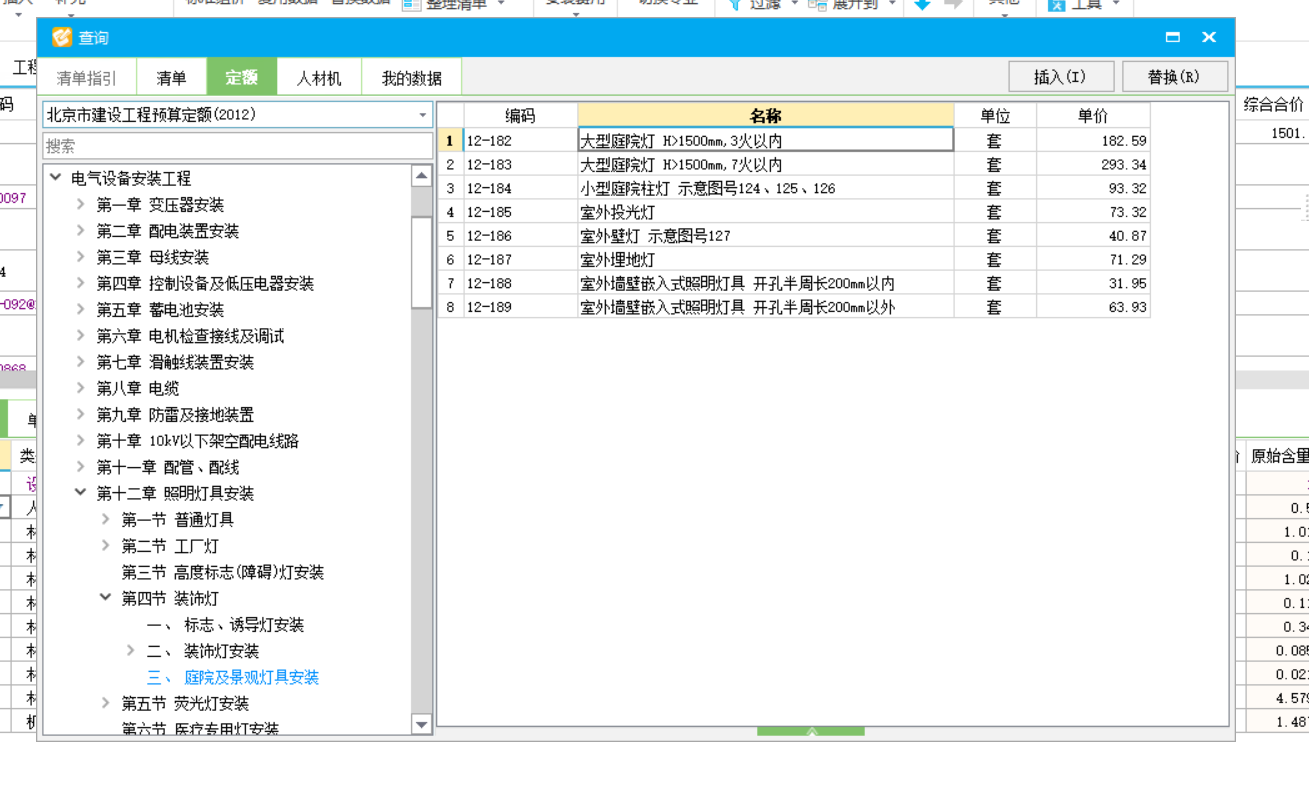Select row 12-189 开孔半周长200mm以外
1309x789 pixels.
click(x=794, y=307)
